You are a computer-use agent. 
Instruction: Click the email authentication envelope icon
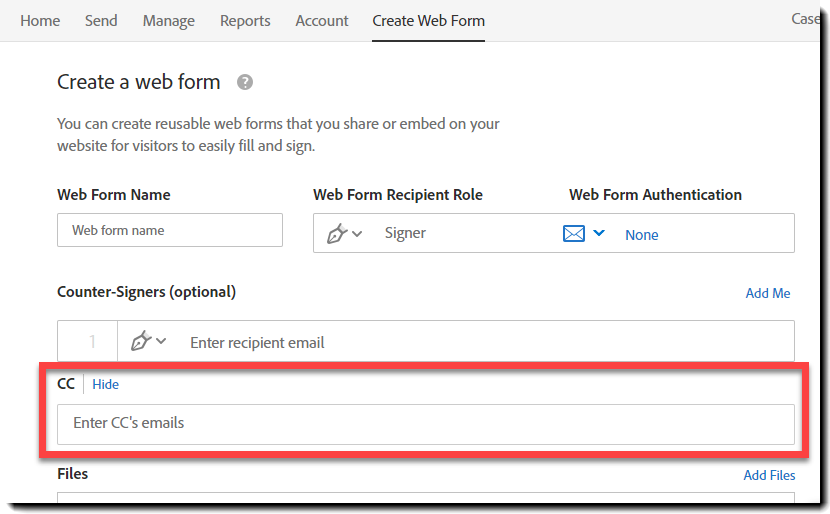(x=574, y=233)
